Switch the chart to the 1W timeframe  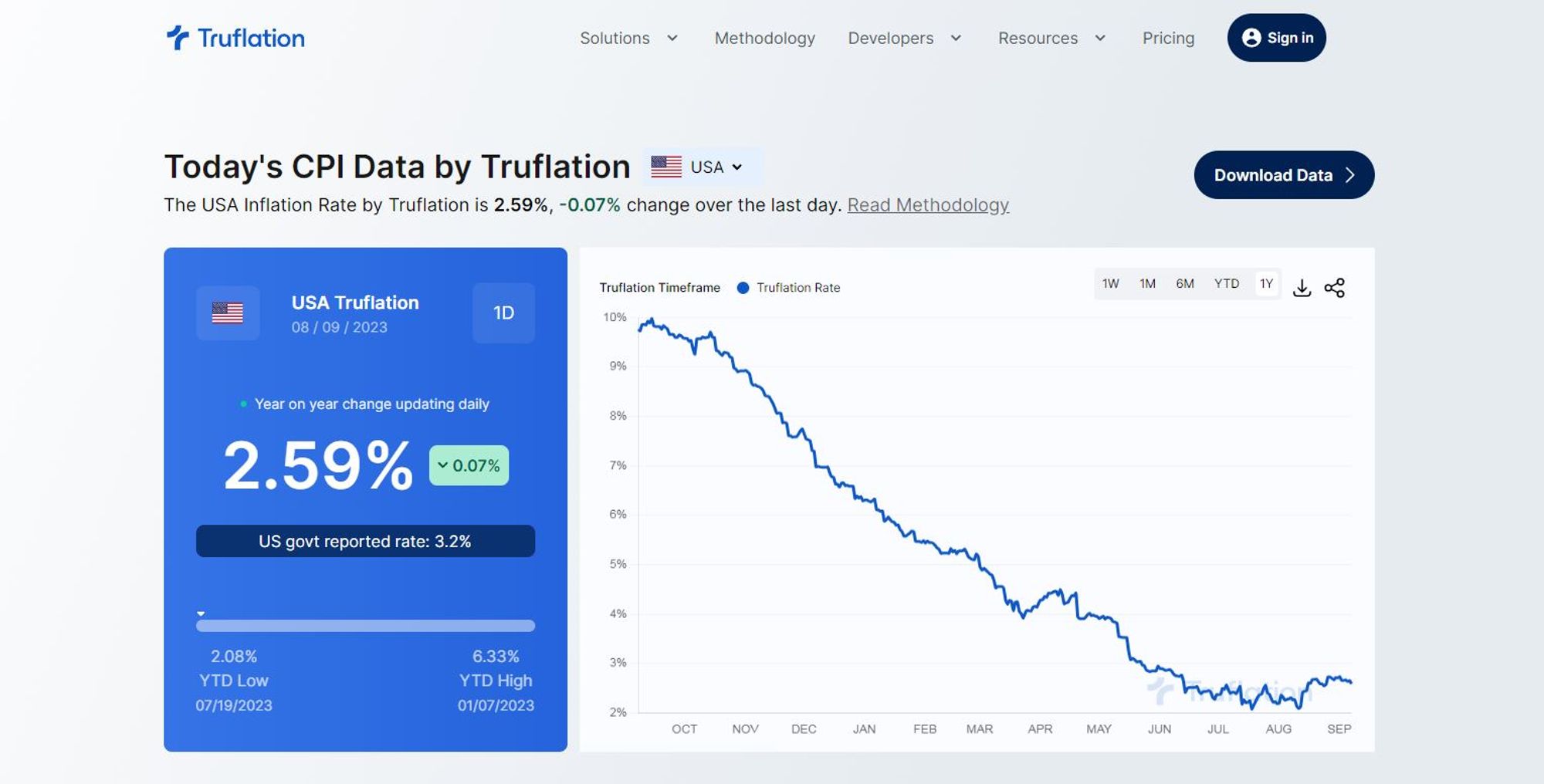point(1111,283)
